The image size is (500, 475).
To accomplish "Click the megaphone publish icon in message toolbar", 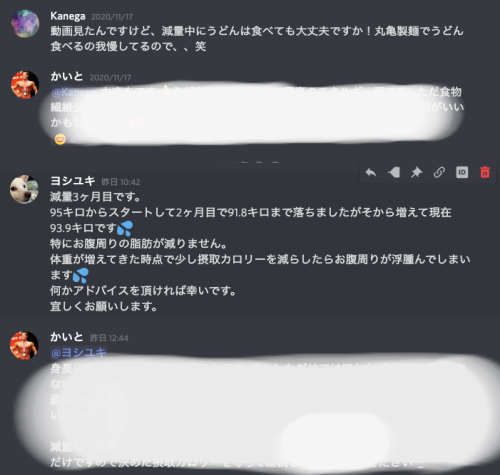I will 394,172.
